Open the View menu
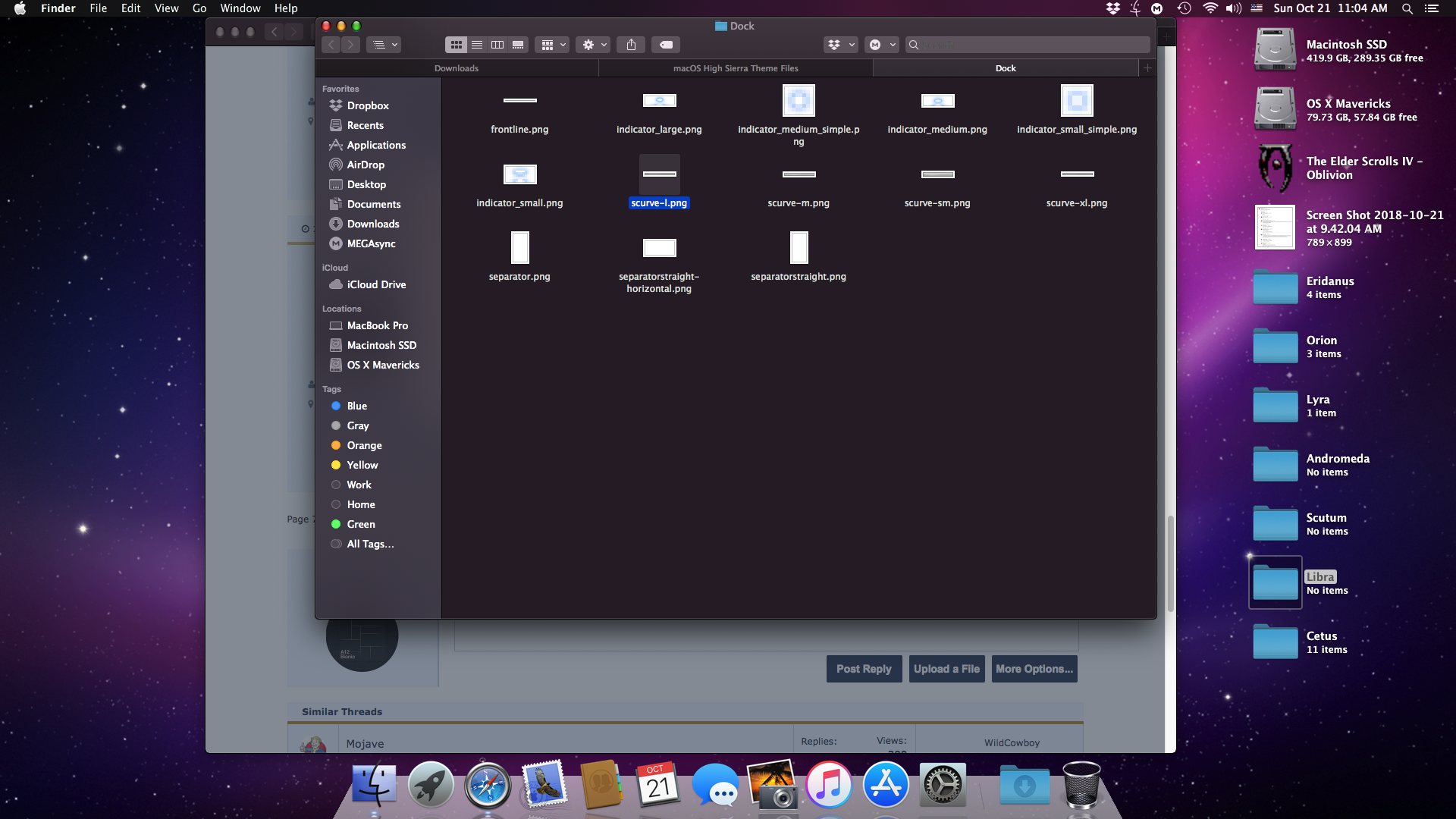 (x=166, y=8)
